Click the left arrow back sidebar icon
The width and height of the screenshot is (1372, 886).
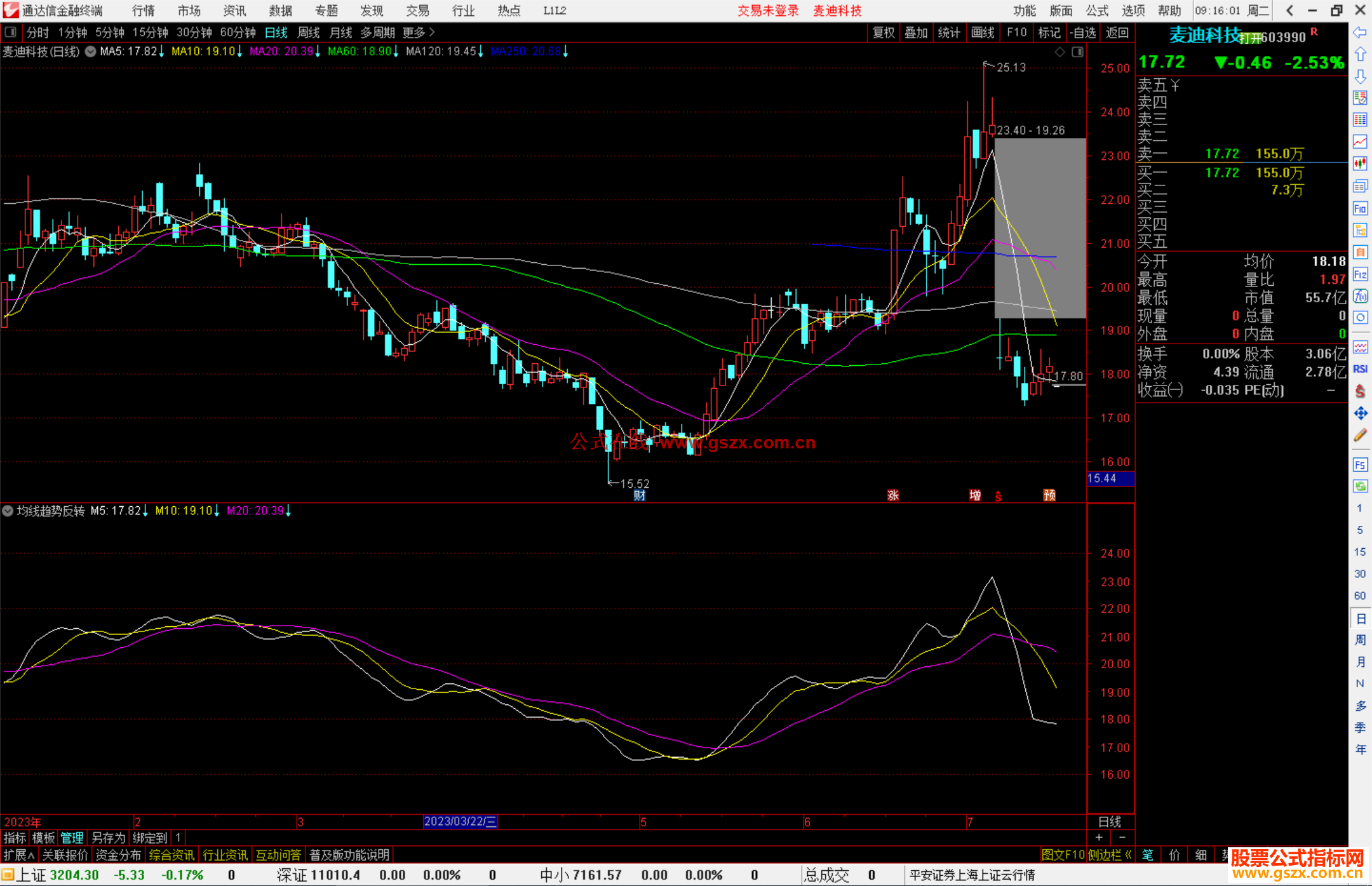[1360, 32]
